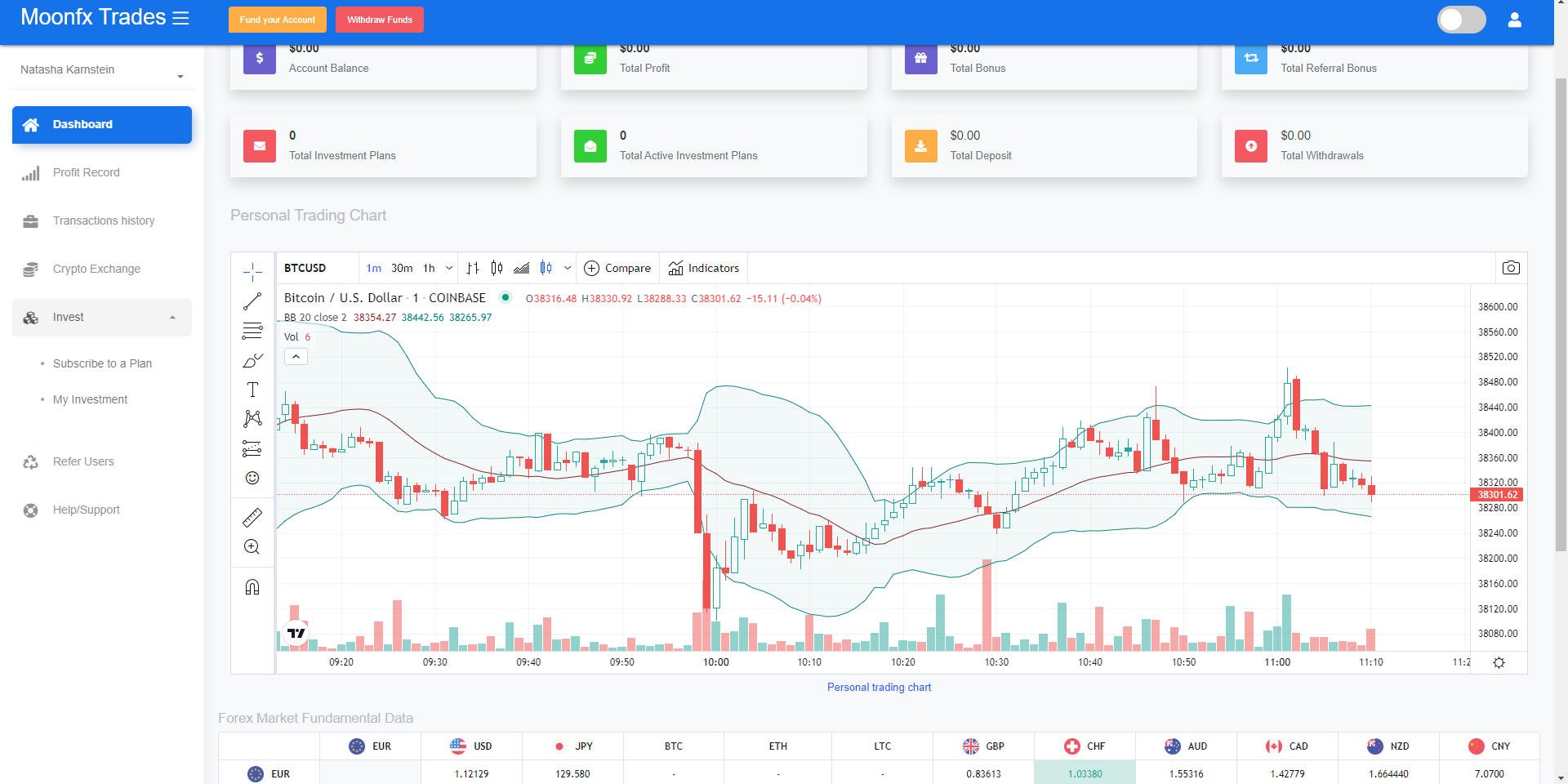Collapse the Invest sidebar section
This screenshot has height=784, width=1568.
(x=102, y=318)
